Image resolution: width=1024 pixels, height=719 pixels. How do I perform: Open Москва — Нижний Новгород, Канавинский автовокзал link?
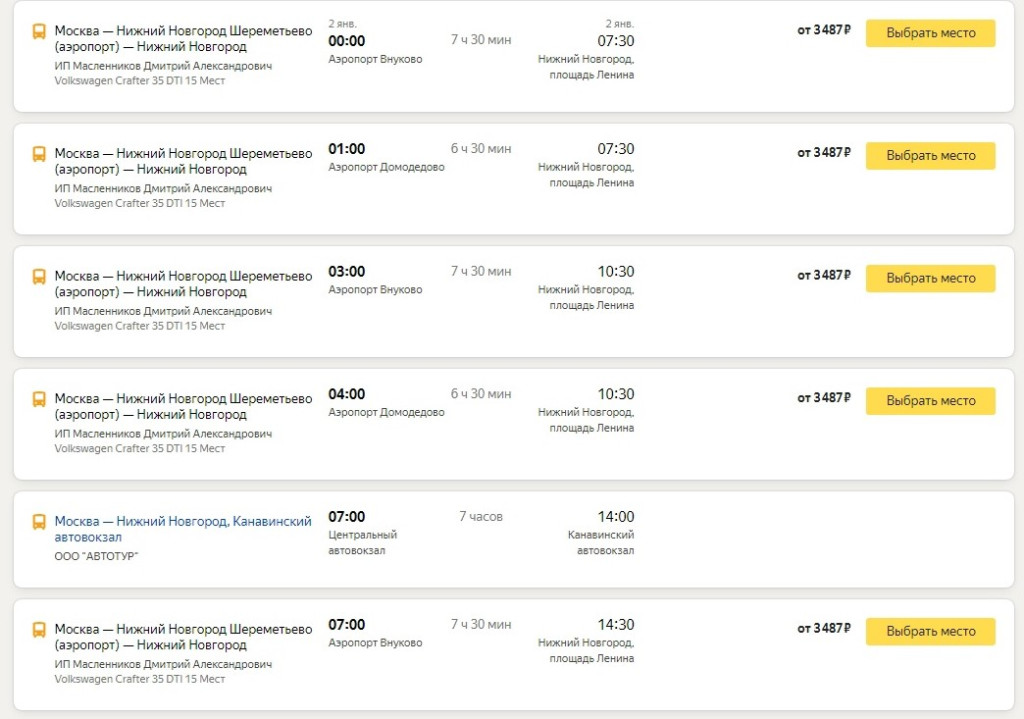pyautogui.click(x=183, y=529)
